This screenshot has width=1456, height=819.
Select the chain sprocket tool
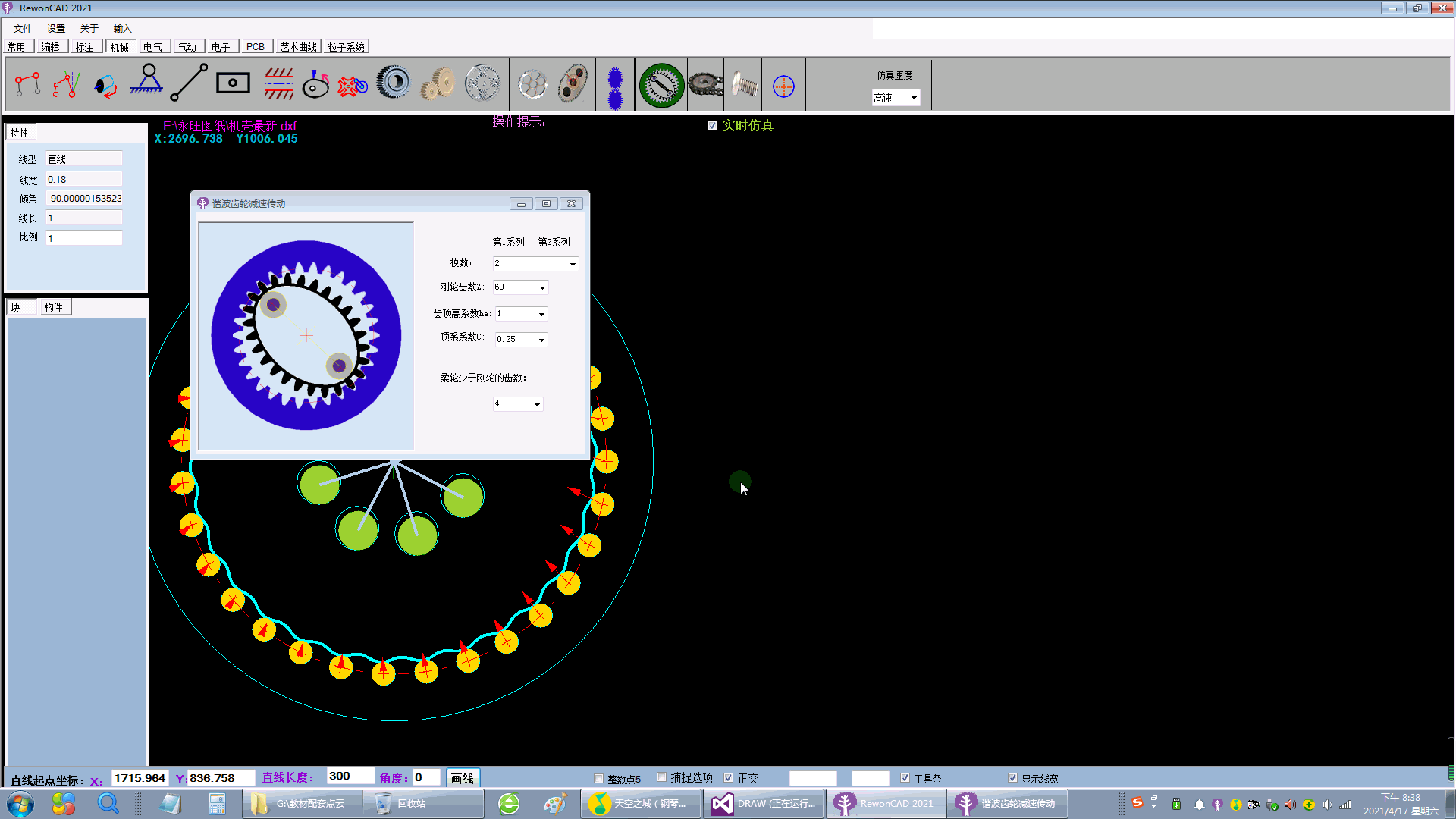tap(705, 83)
